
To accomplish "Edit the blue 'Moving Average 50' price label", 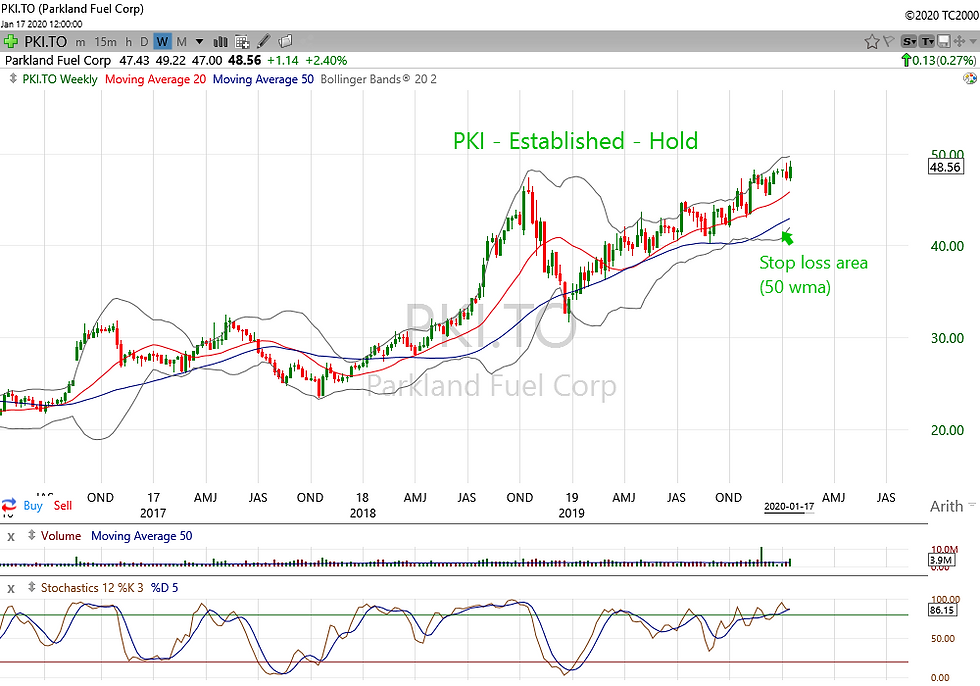I will click(263, 79).
